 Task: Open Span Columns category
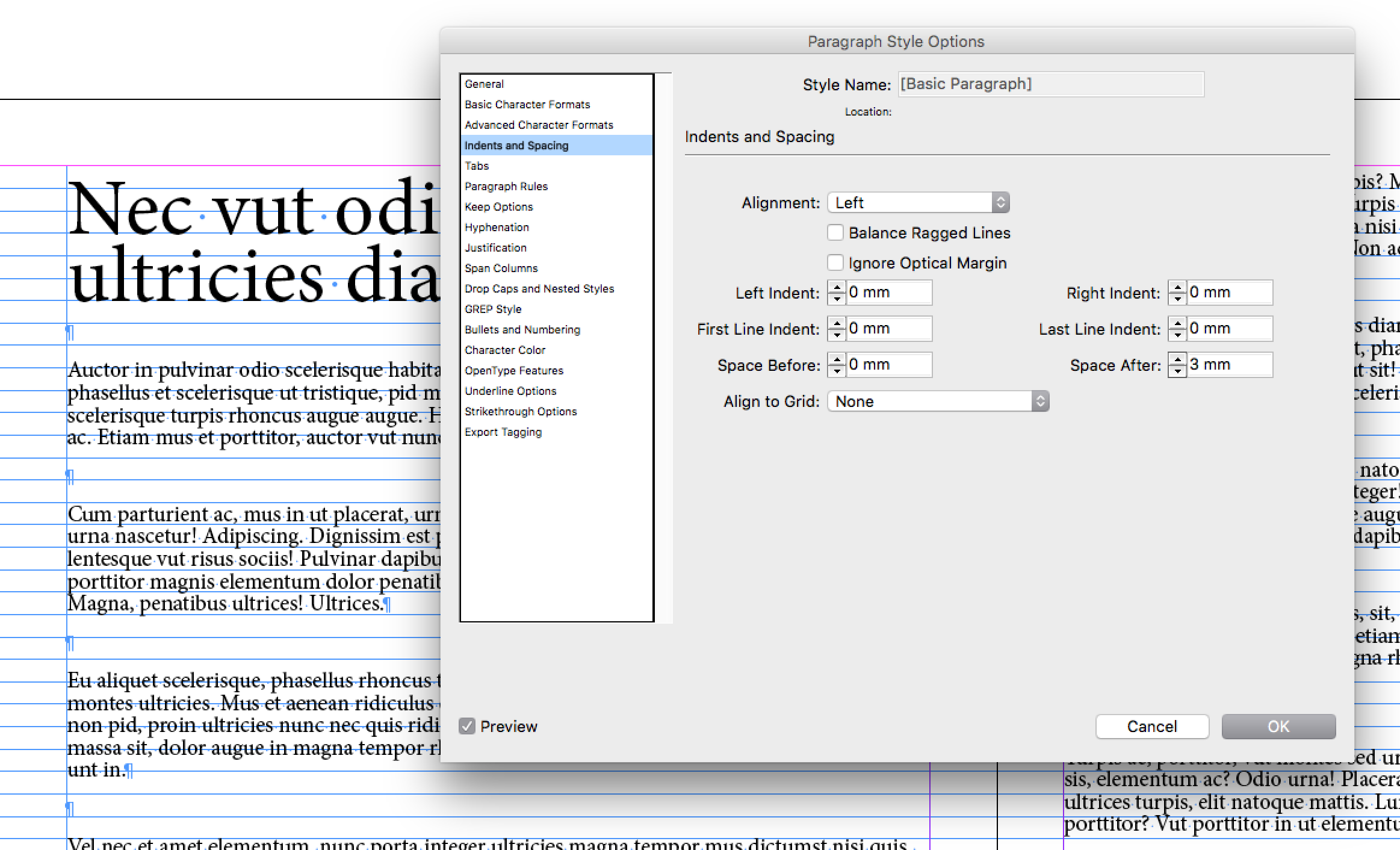click(x=556, y=268)
